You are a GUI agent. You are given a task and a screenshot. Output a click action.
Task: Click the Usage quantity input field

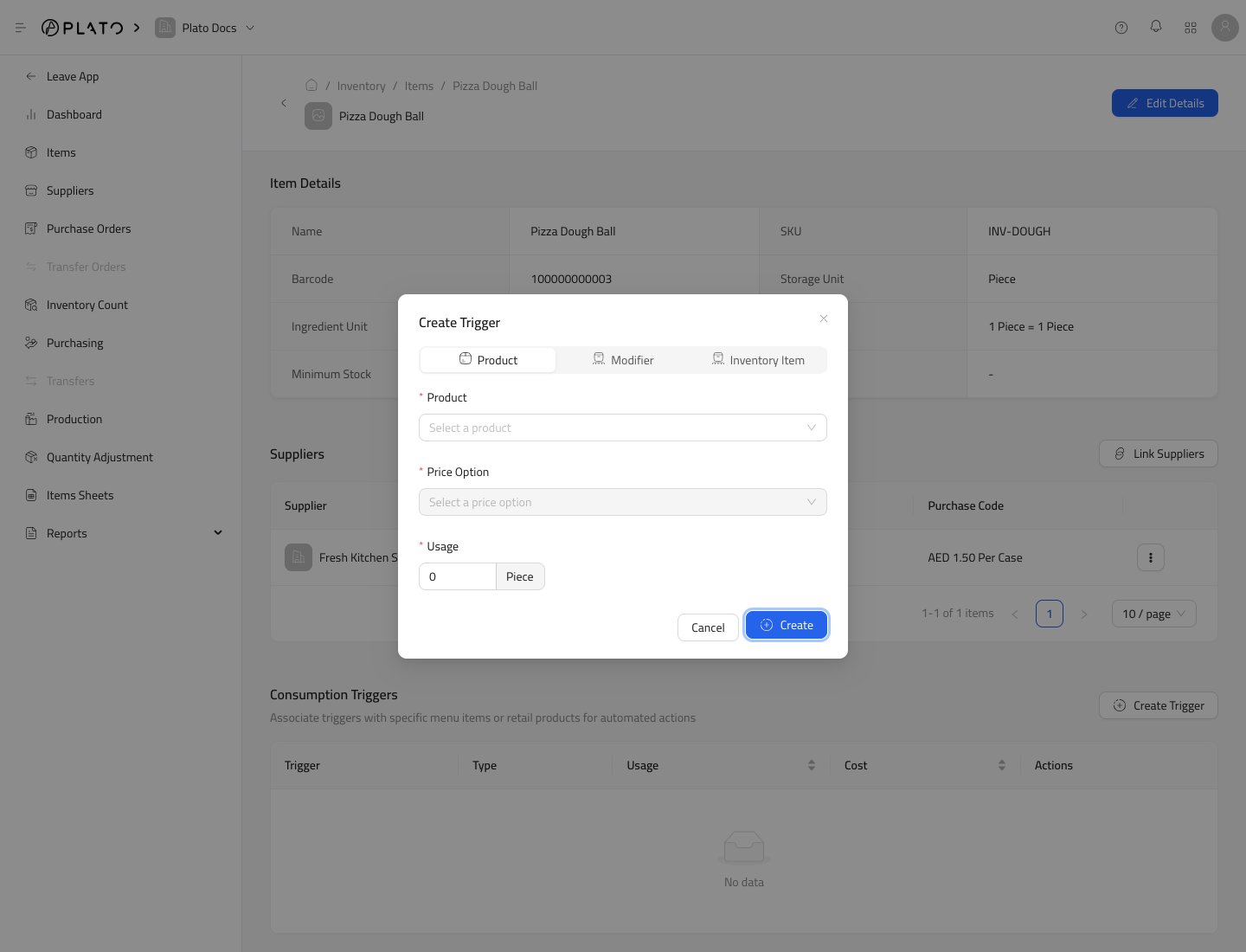pyautogui.click(x=457, y=576)
